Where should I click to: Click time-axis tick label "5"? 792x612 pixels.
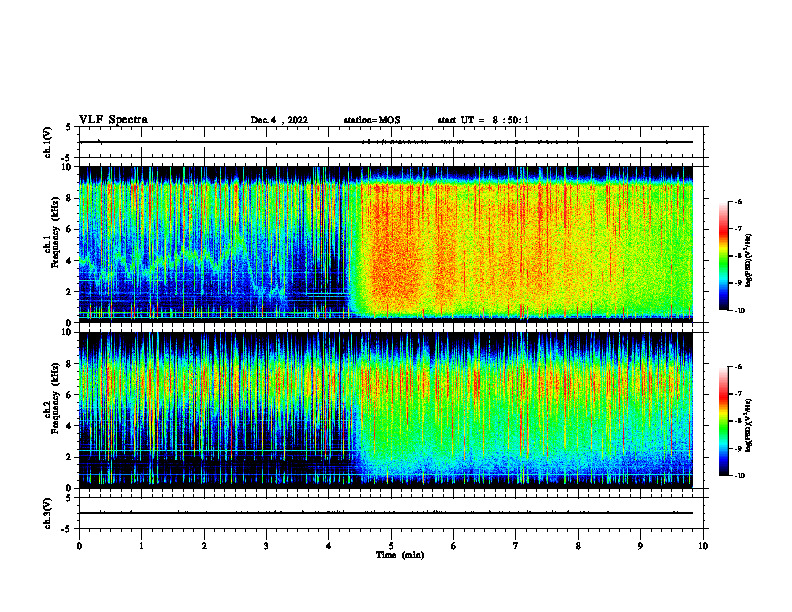pos(391,546)
